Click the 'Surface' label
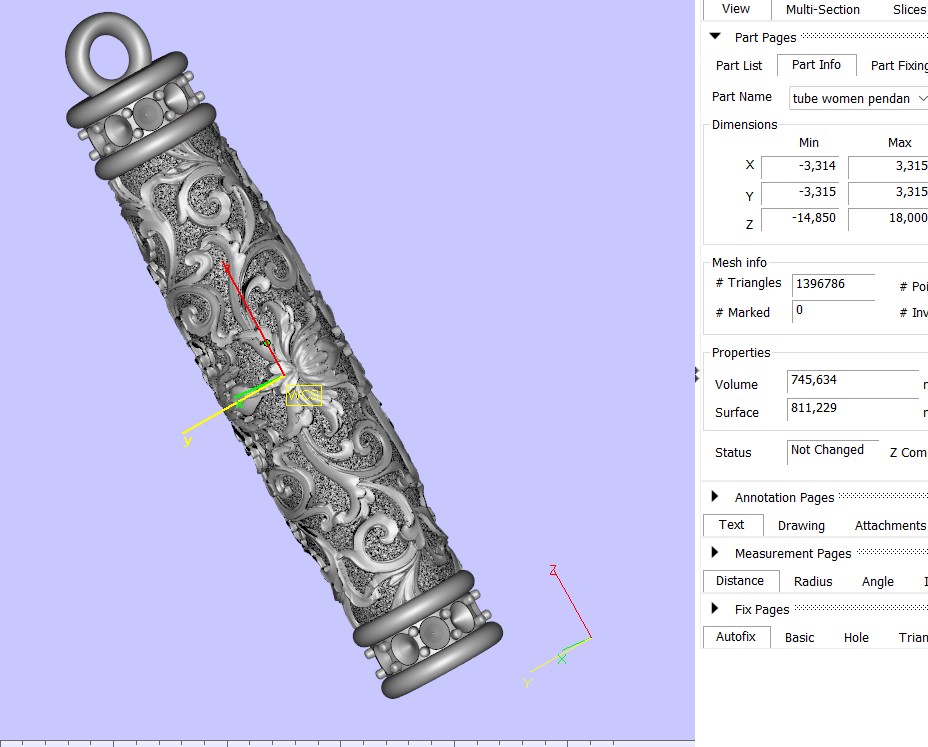928x747 pixels. click(x=737, y=413)
